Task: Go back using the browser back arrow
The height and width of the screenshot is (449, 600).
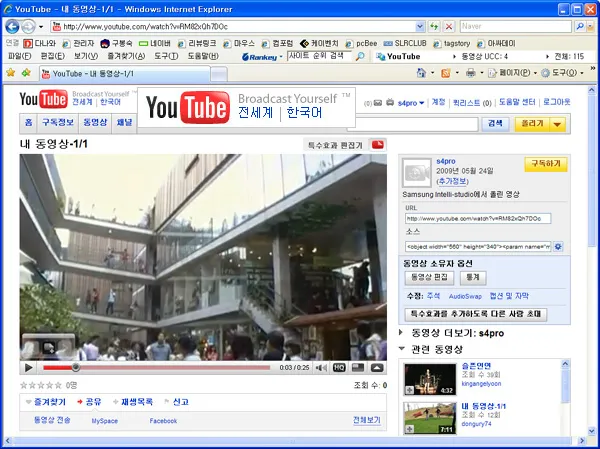Action: [13, 26]
